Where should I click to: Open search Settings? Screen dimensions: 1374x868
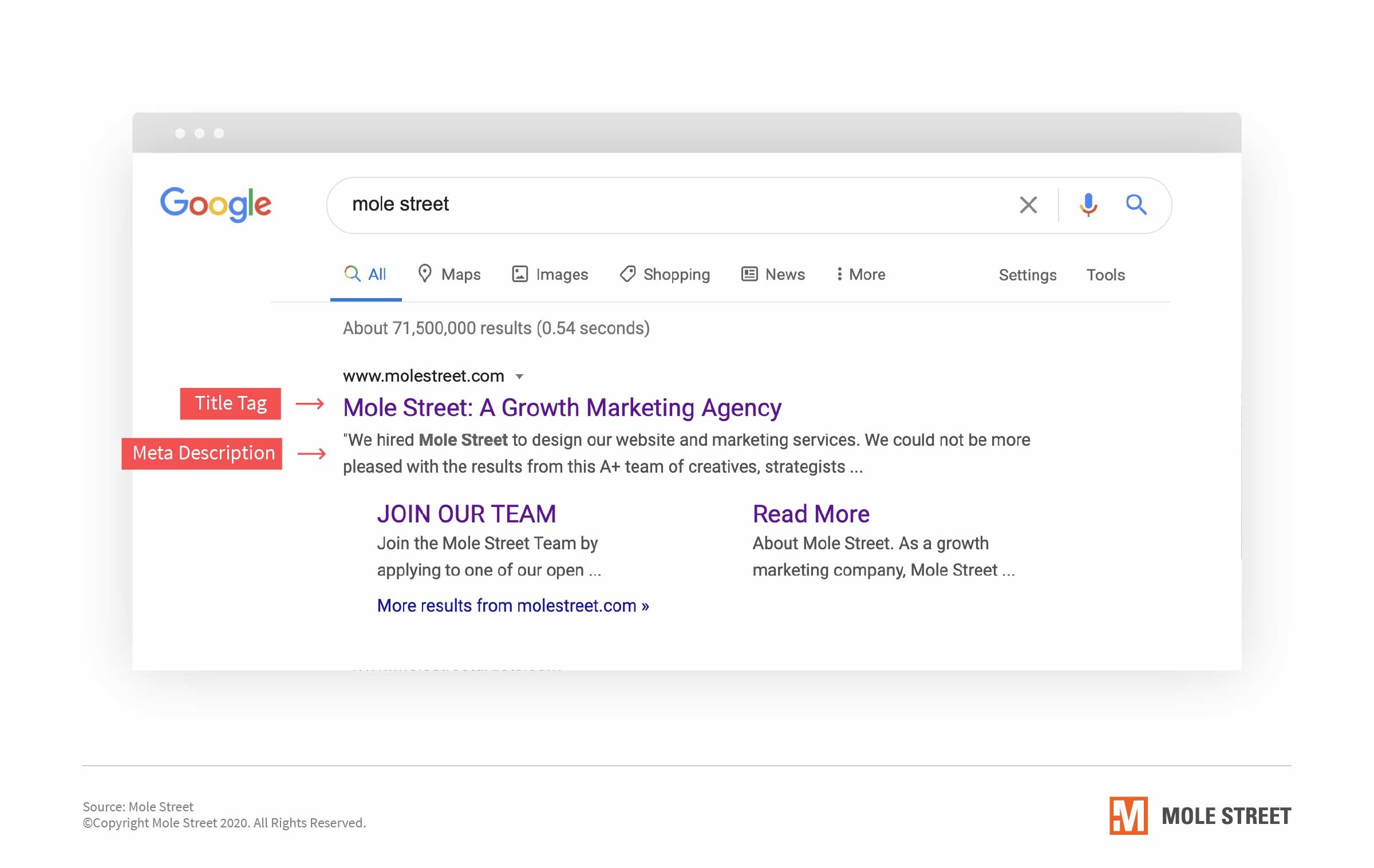click(x=1028, y=275)
